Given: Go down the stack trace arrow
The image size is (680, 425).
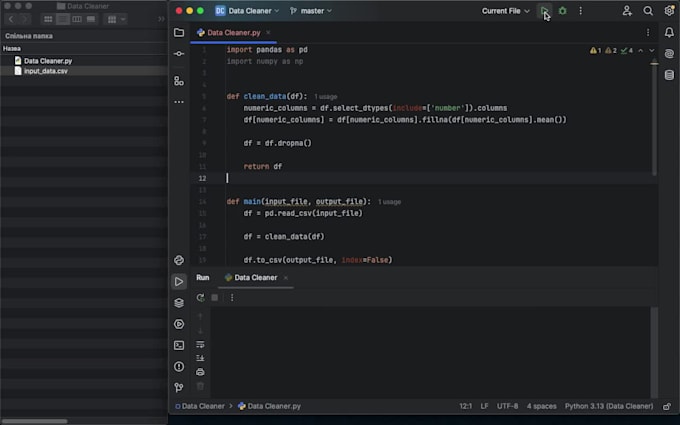Looking at the screenshot, I should 200,330.
